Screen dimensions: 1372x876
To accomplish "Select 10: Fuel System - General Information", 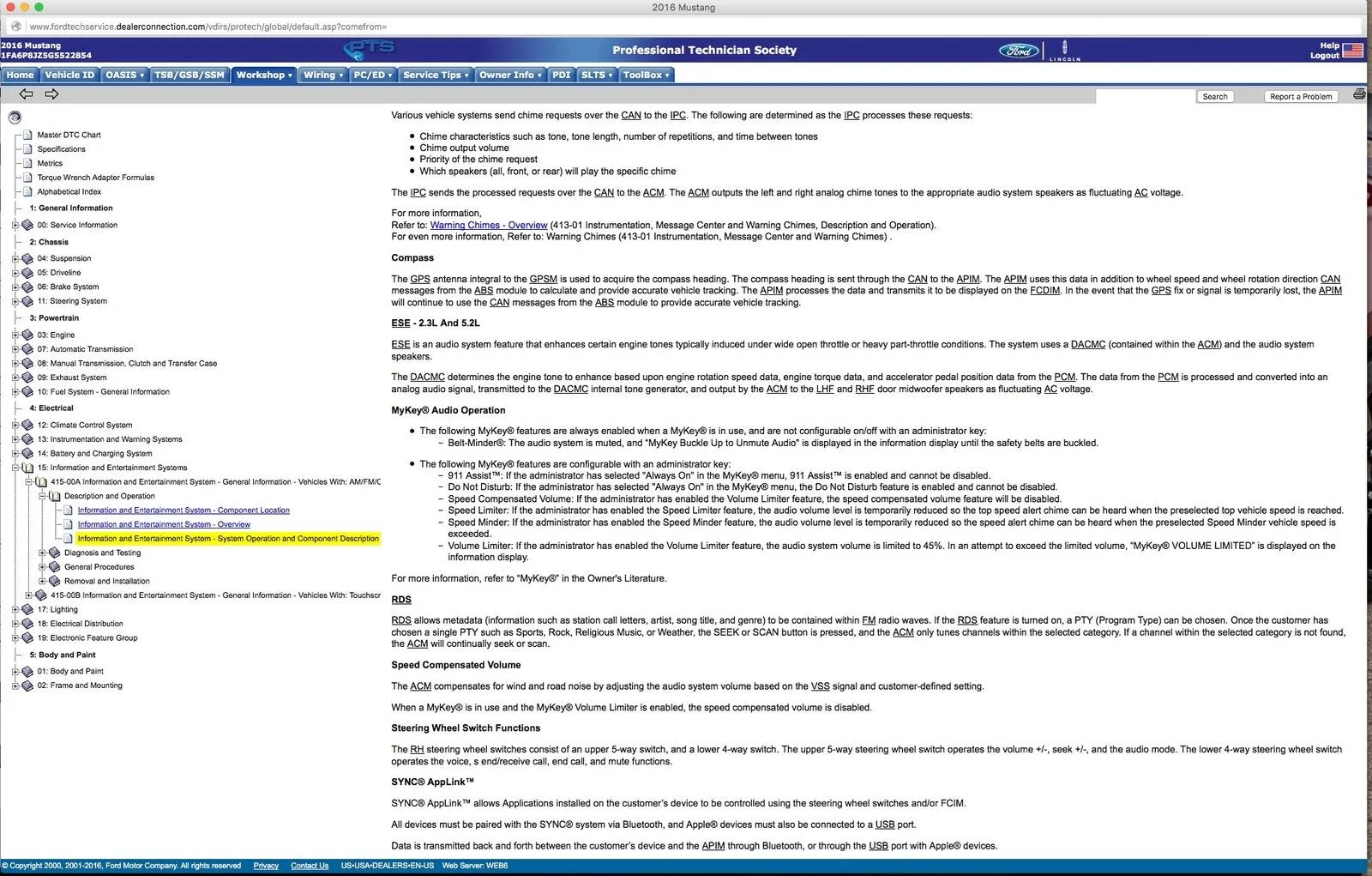I will point(103,392).
